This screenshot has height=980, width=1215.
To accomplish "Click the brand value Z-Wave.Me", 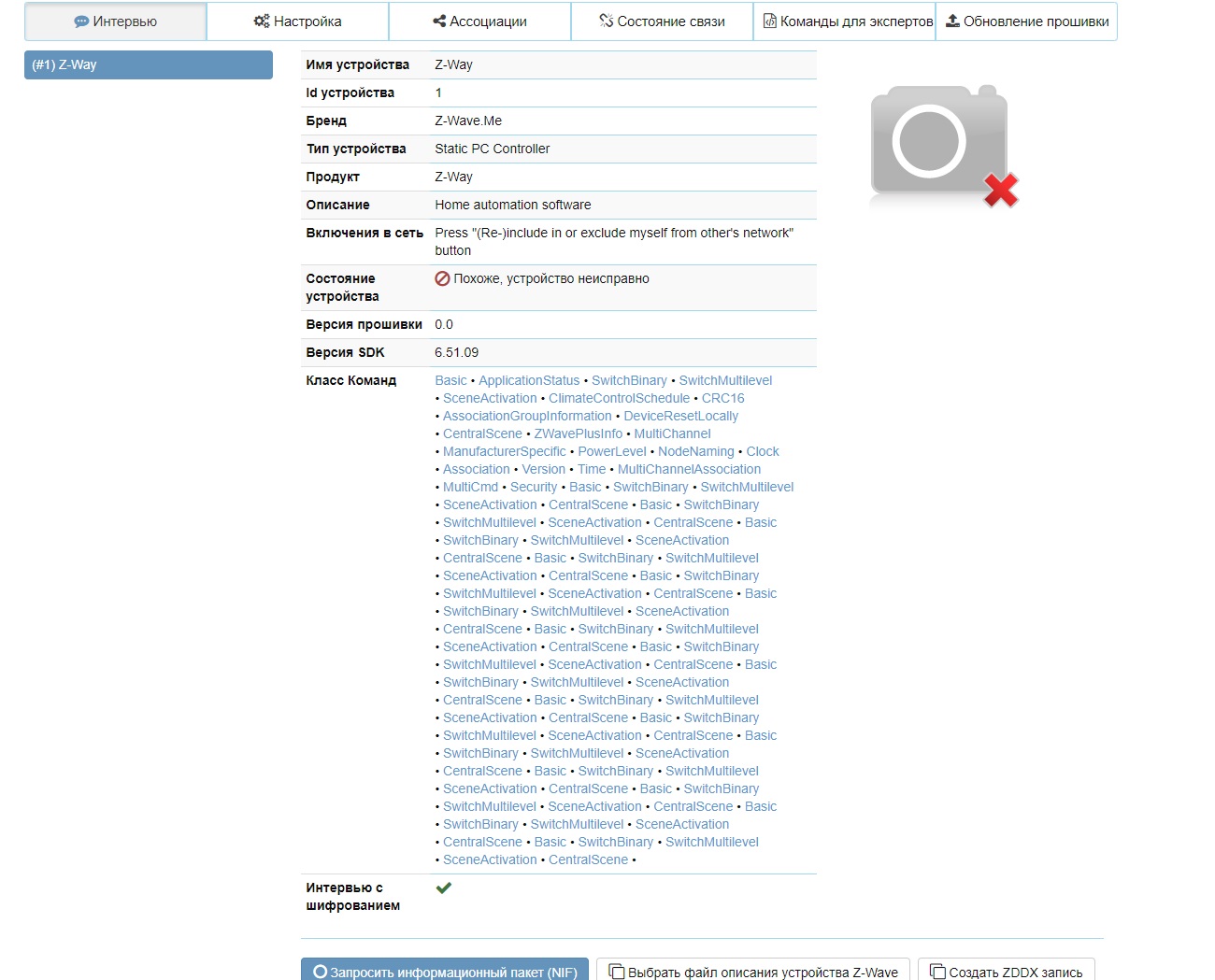I will [x=468, y=121].
